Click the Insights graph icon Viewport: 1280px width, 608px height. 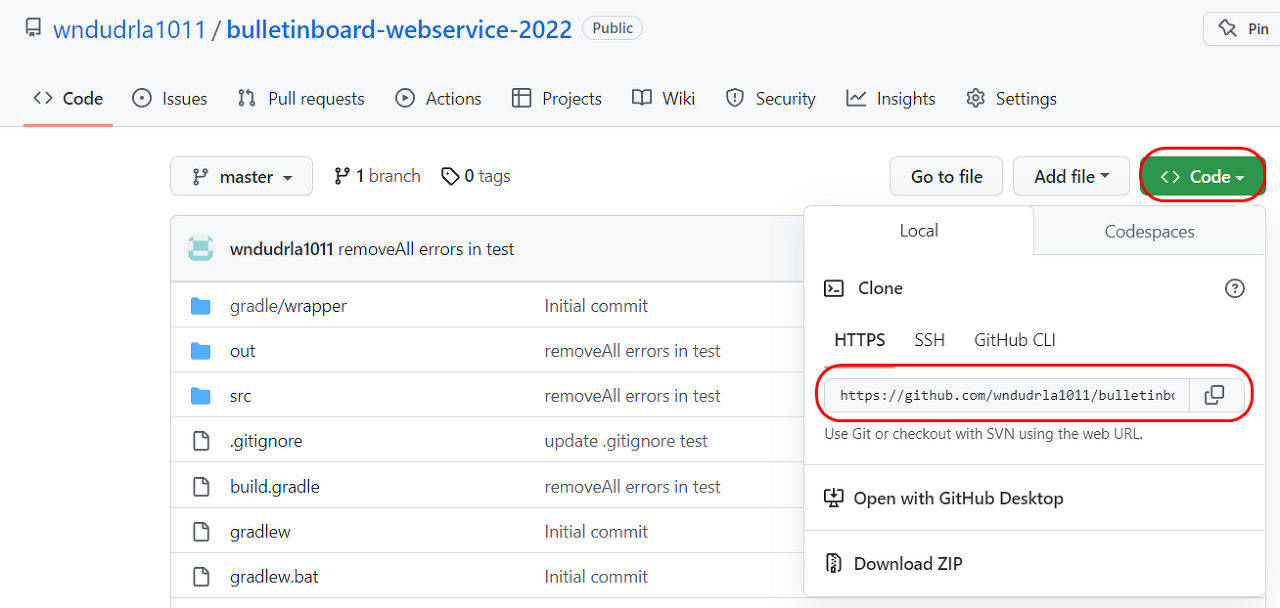pyautogui.click(x=856, y=98)
